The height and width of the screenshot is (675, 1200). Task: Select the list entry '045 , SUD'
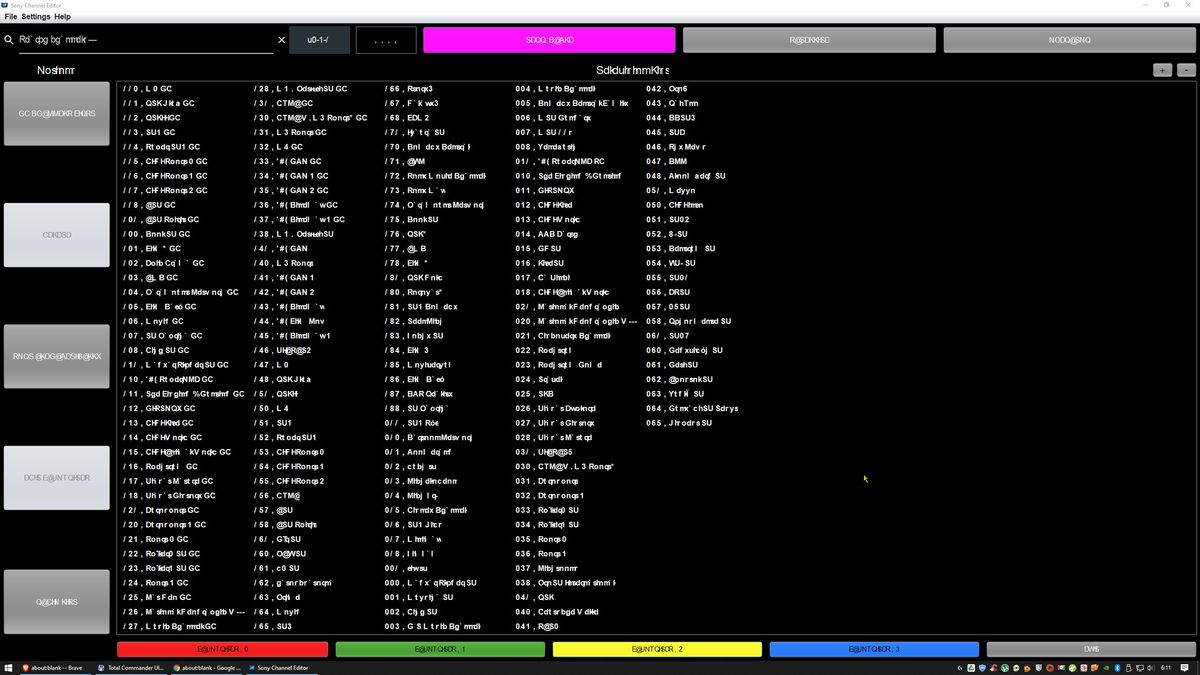tap(666, 132)
